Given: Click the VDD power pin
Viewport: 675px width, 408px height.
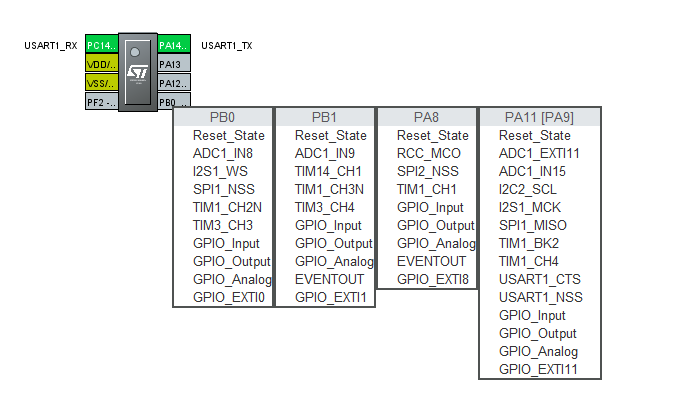Looking at the screenshot, I should click(102, 64).
